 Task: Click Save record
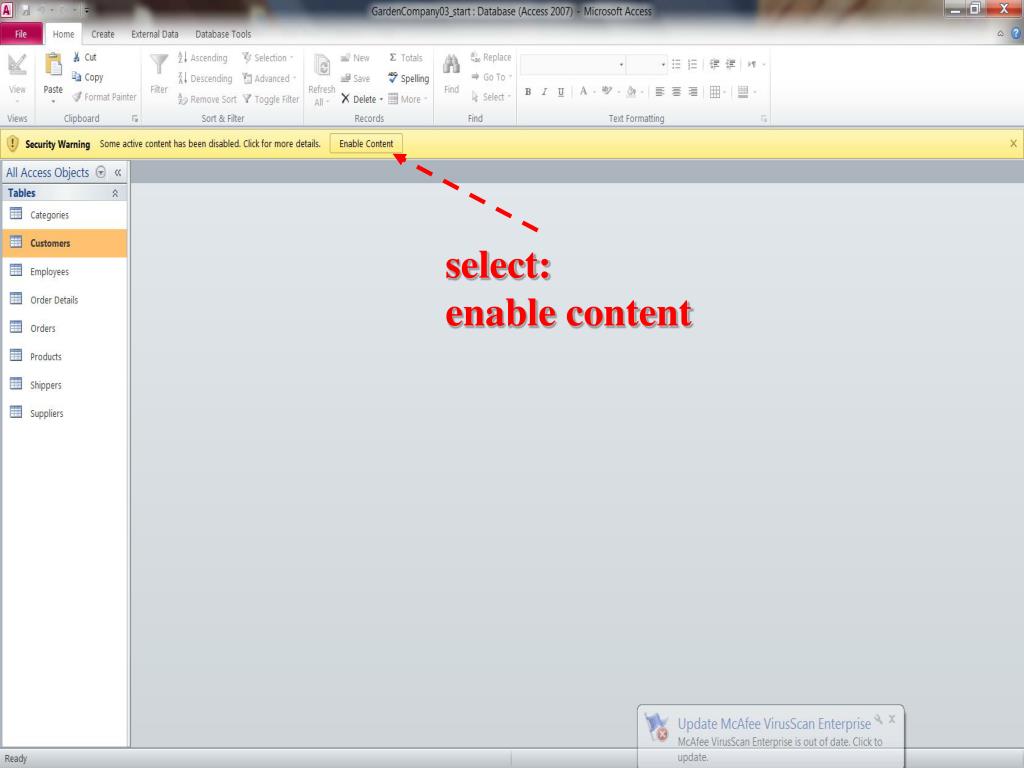[x=355, y=78]
